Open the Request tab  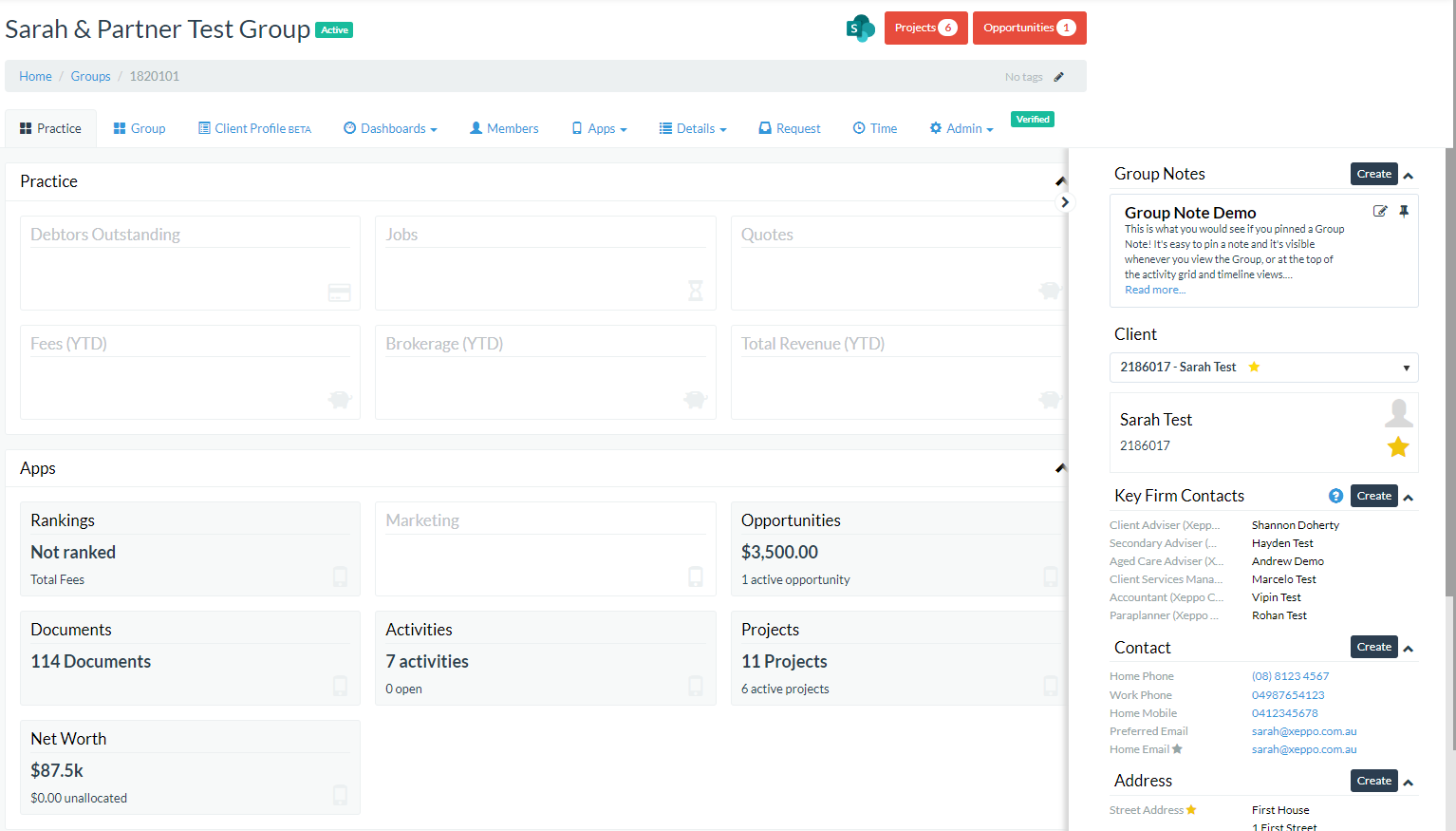point(790,128)
